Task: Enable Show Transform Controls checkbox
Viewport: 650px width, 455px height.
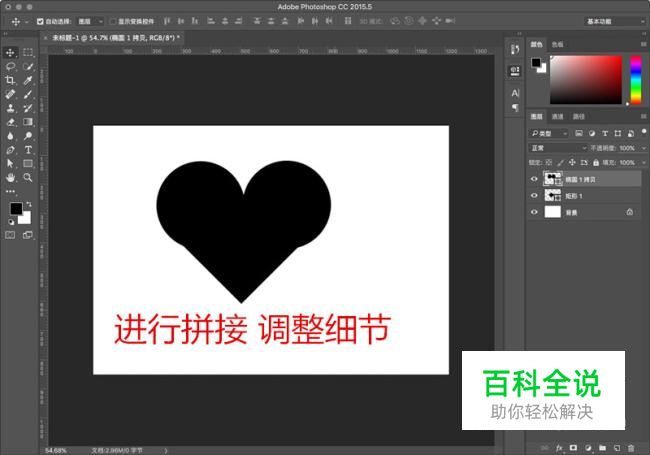Action: [x=113, y=21]
